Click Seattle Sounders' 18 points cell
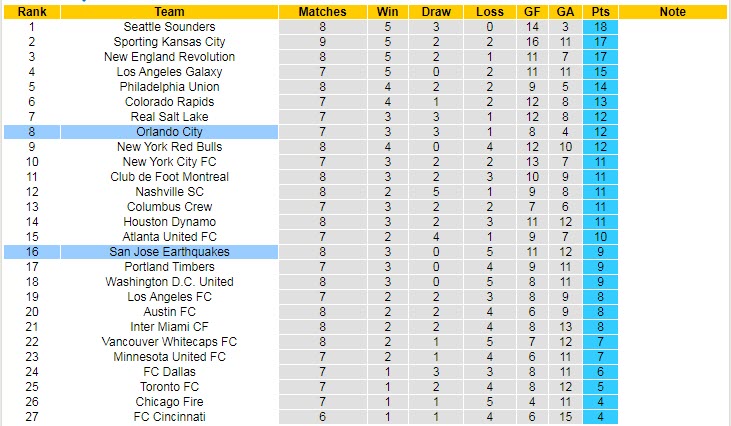The width and height of the screenshot is (731, 426). click(600, 27)
